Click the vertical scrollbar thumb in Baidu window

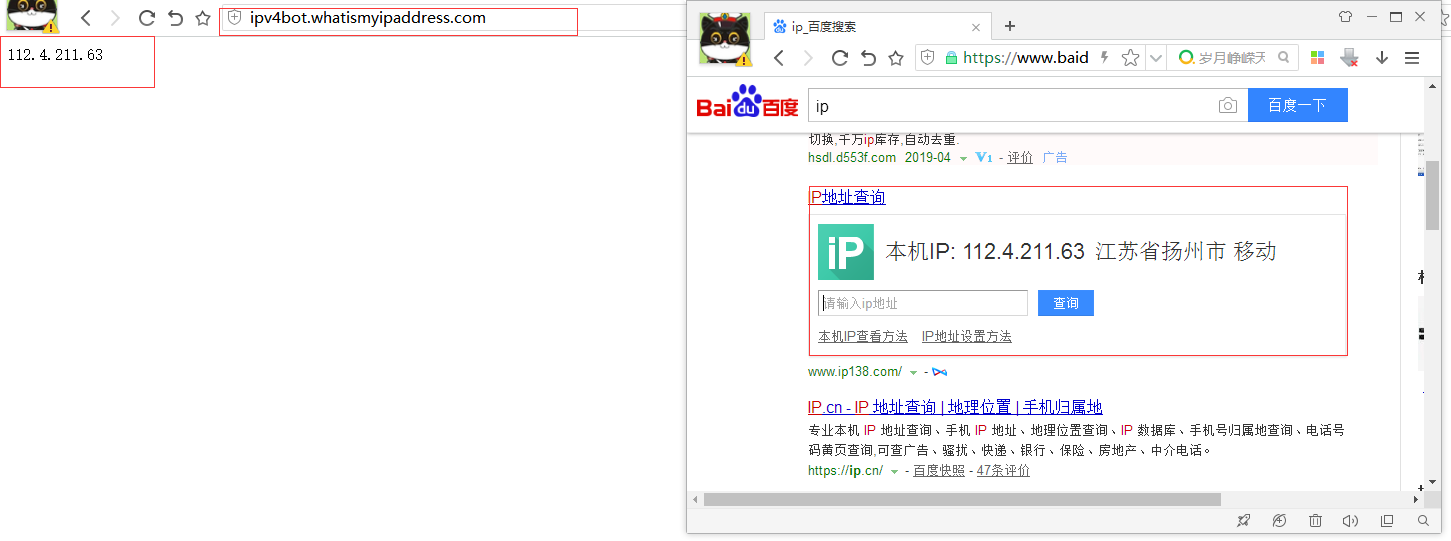(x=1432, y=195)
